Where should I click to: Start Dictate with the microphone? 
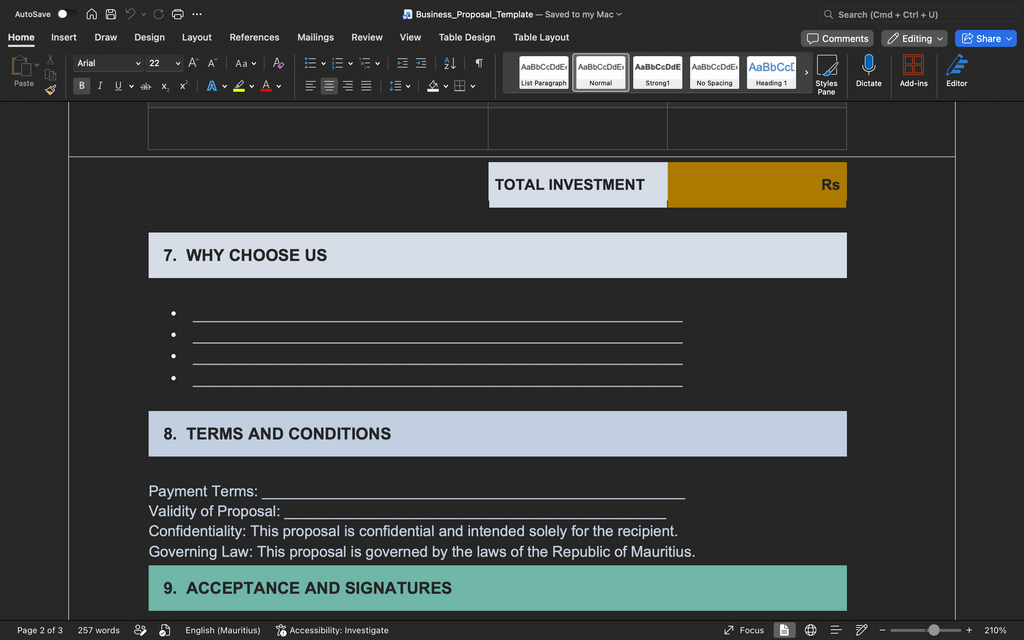pyautogui.click(x=869, y=71)
